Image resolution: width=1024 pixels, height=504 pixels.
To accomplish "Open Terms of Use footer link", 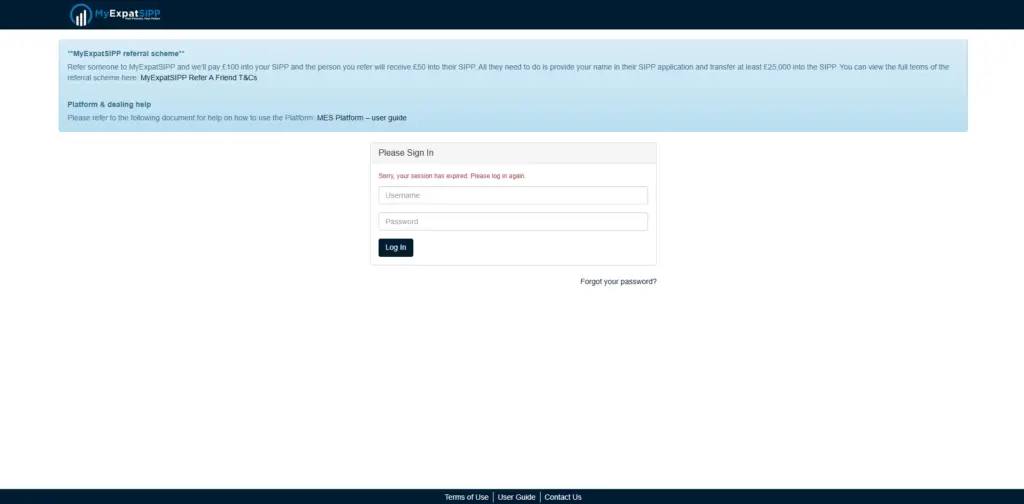I will tap(466, 497).
